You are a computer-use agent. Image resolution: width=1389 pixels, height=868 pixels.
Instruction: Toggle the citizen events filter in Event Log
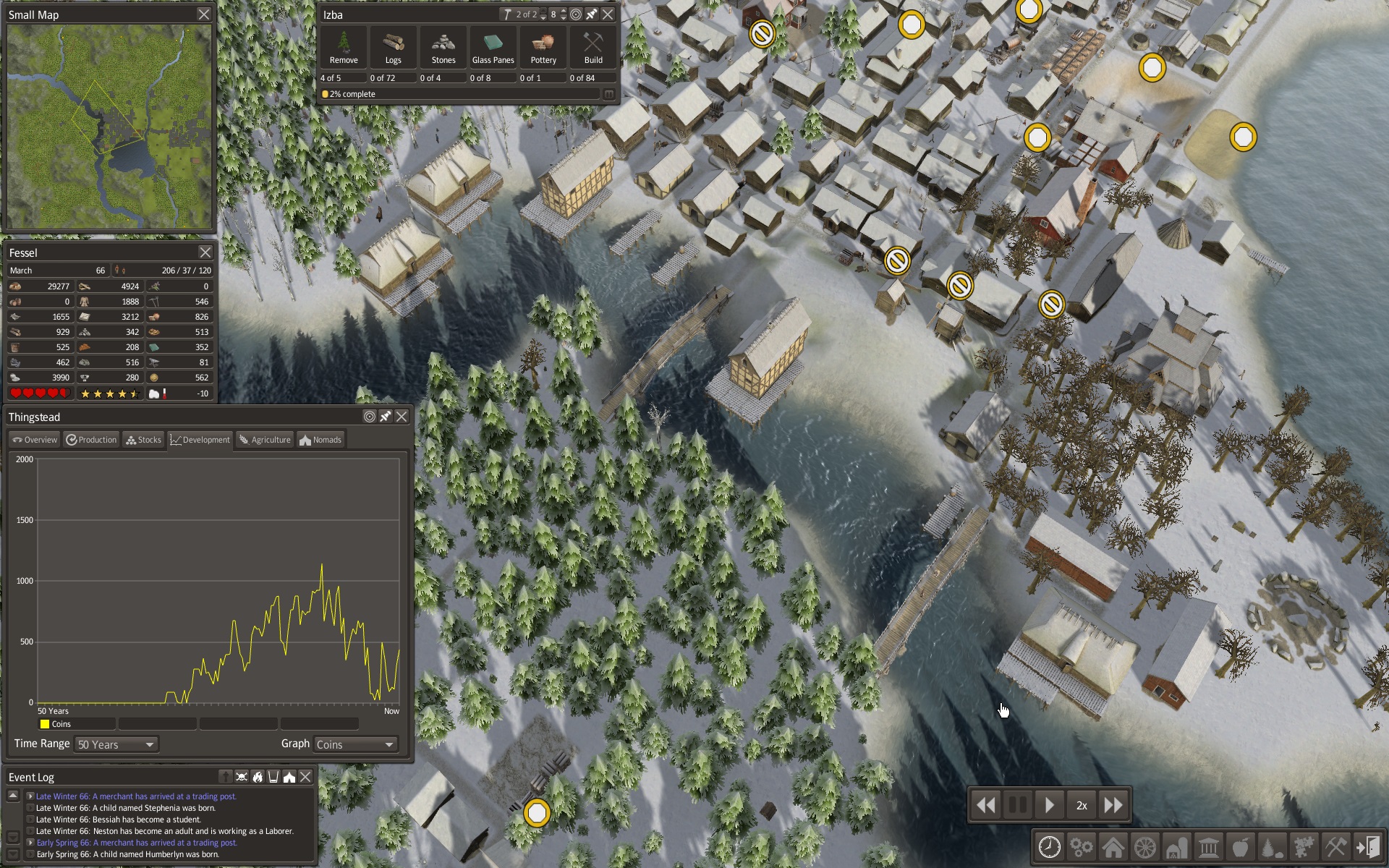pyautogui.click(x=226, y=777)
